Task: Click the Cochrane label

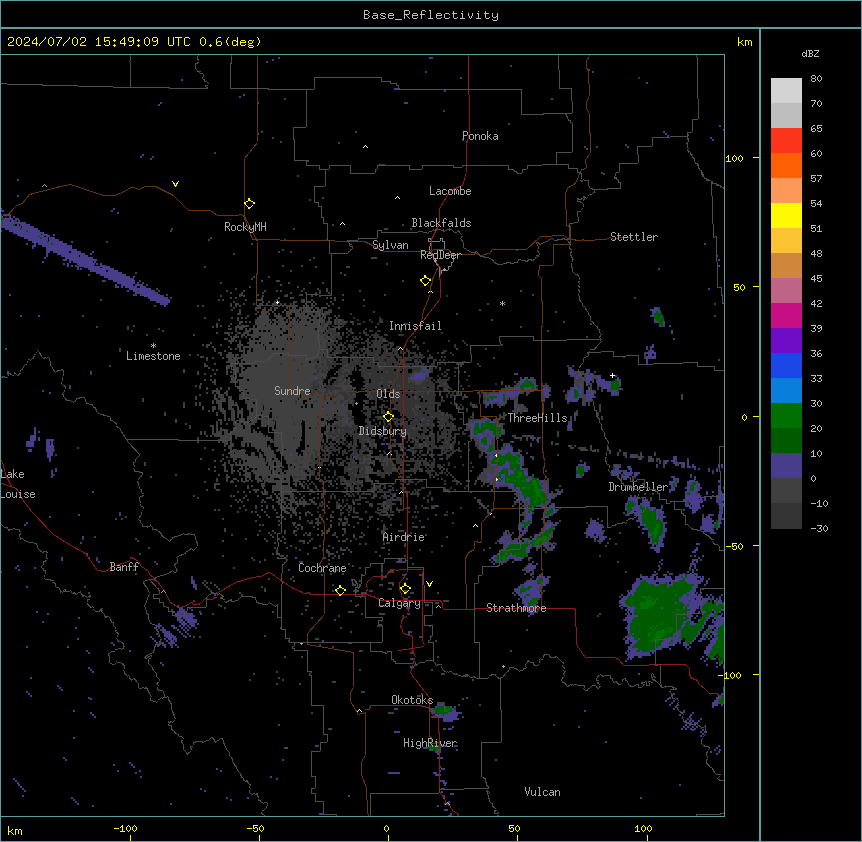Action: (322, 568)
